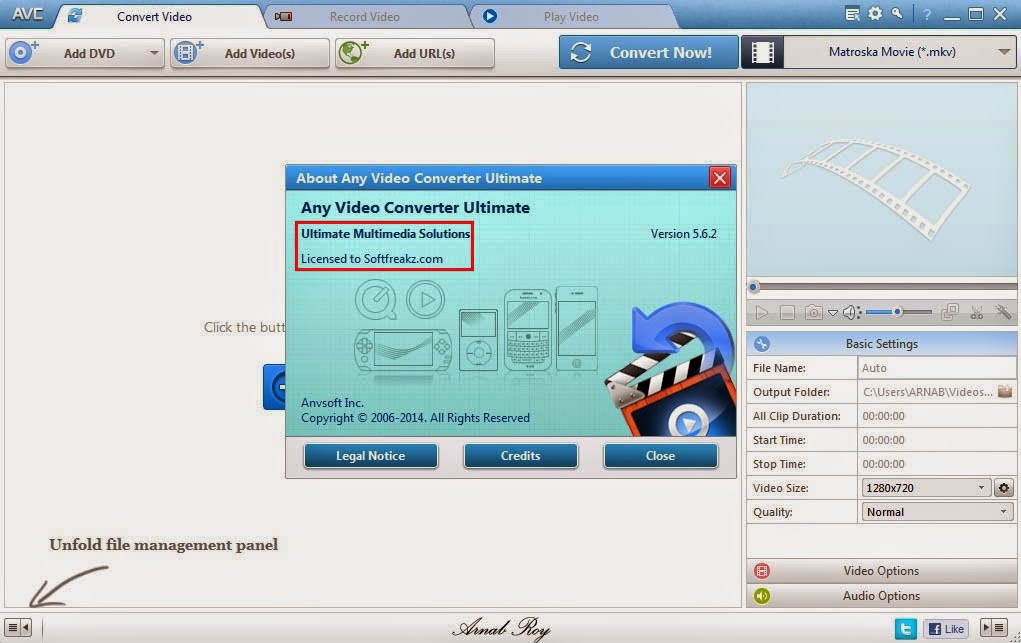Switch to the Record Video tab
This screenshot has height=643, width=1021.
point(365,17)
